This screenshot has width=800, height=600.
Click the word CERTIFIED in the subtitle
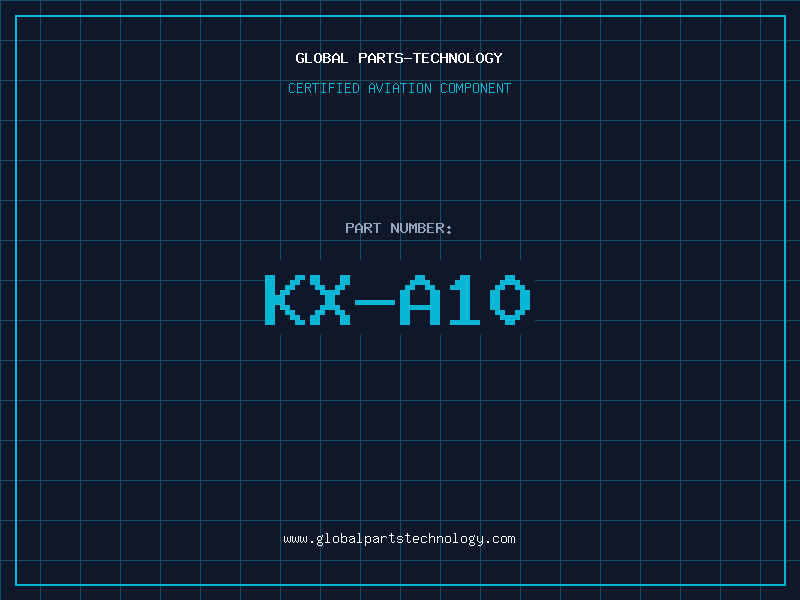(324, 88)
